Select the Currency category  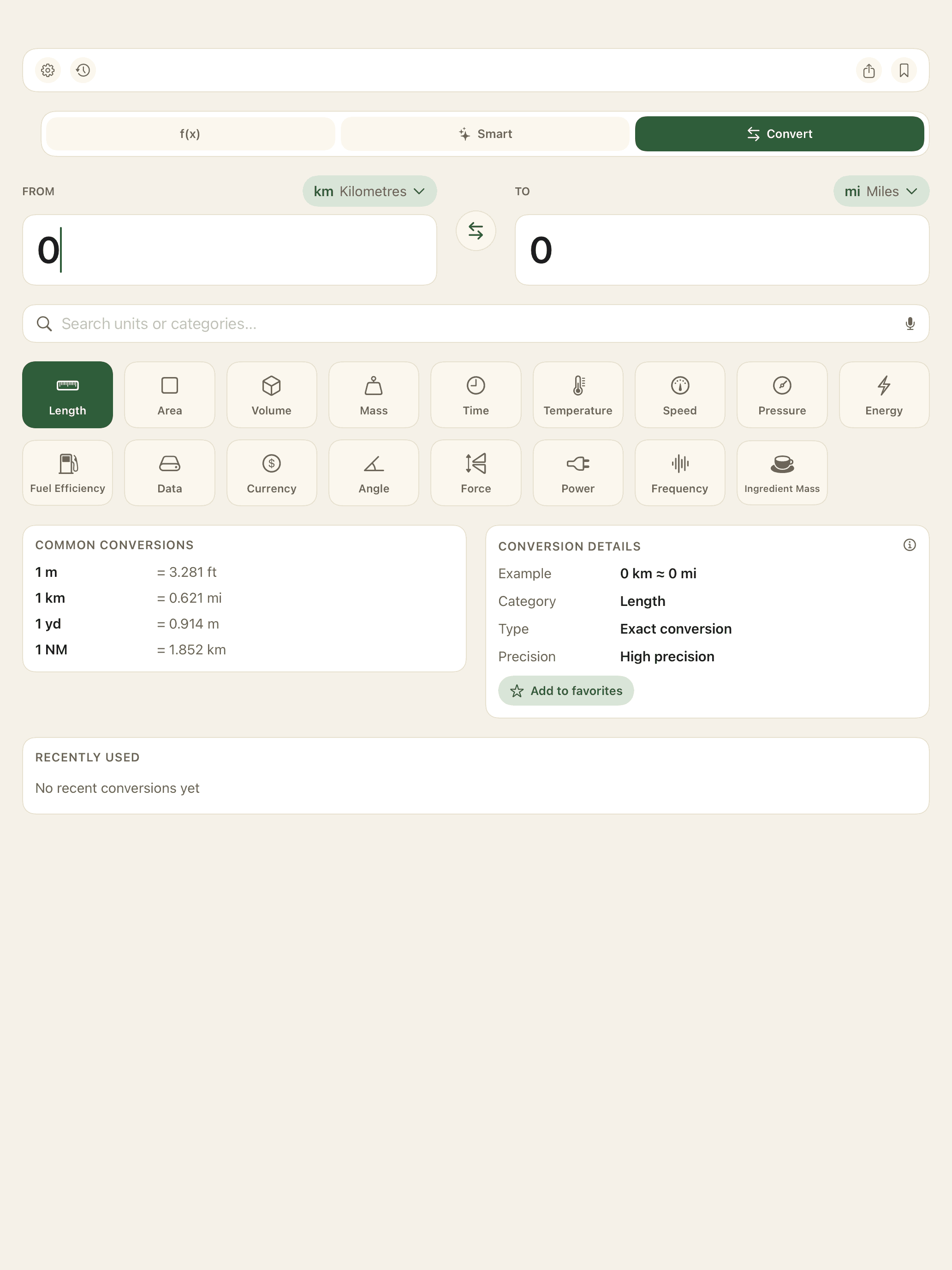coord(271,473)
